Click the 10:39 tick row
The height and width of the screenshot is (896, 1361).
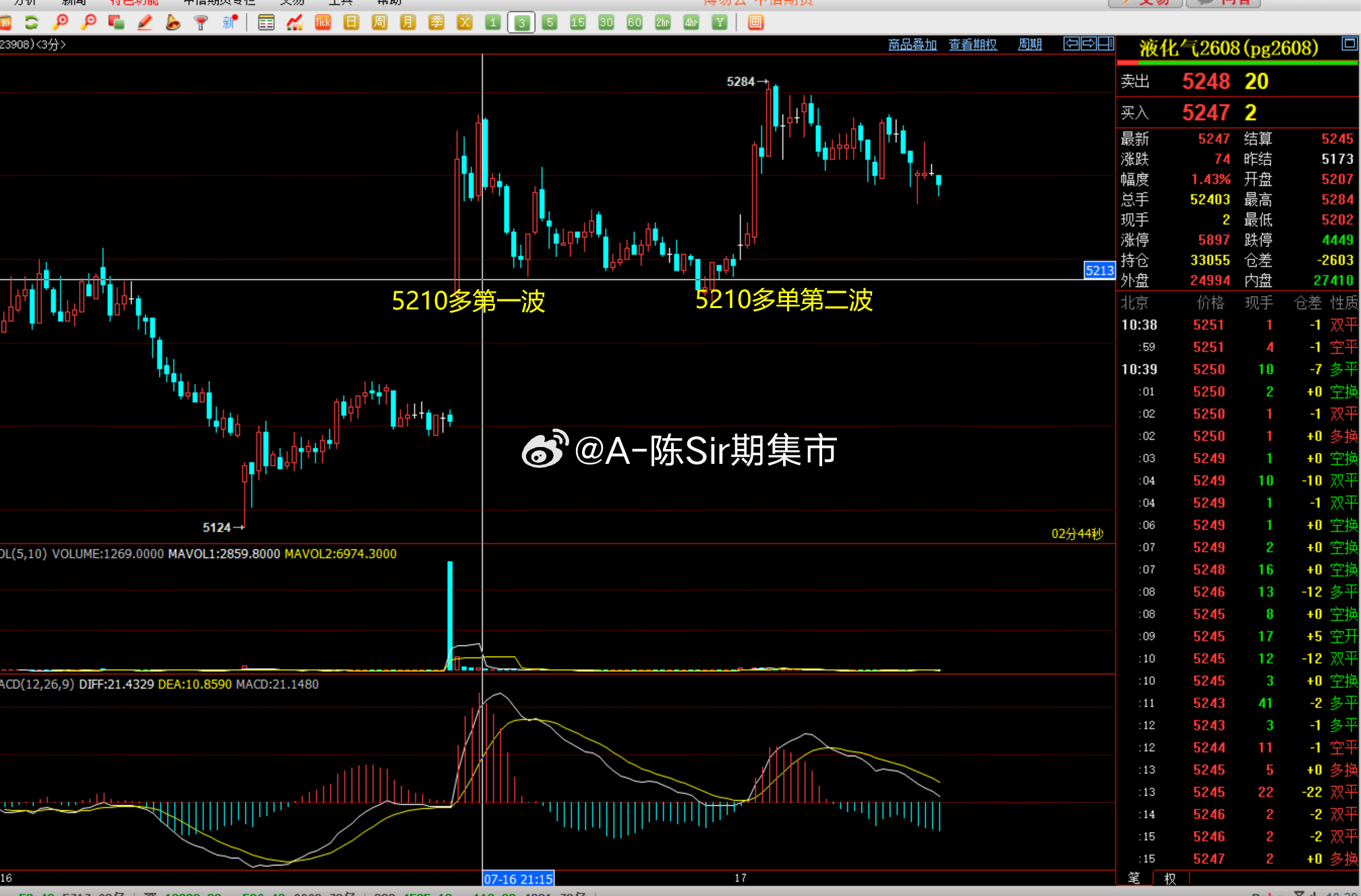tap(1238, 369)
